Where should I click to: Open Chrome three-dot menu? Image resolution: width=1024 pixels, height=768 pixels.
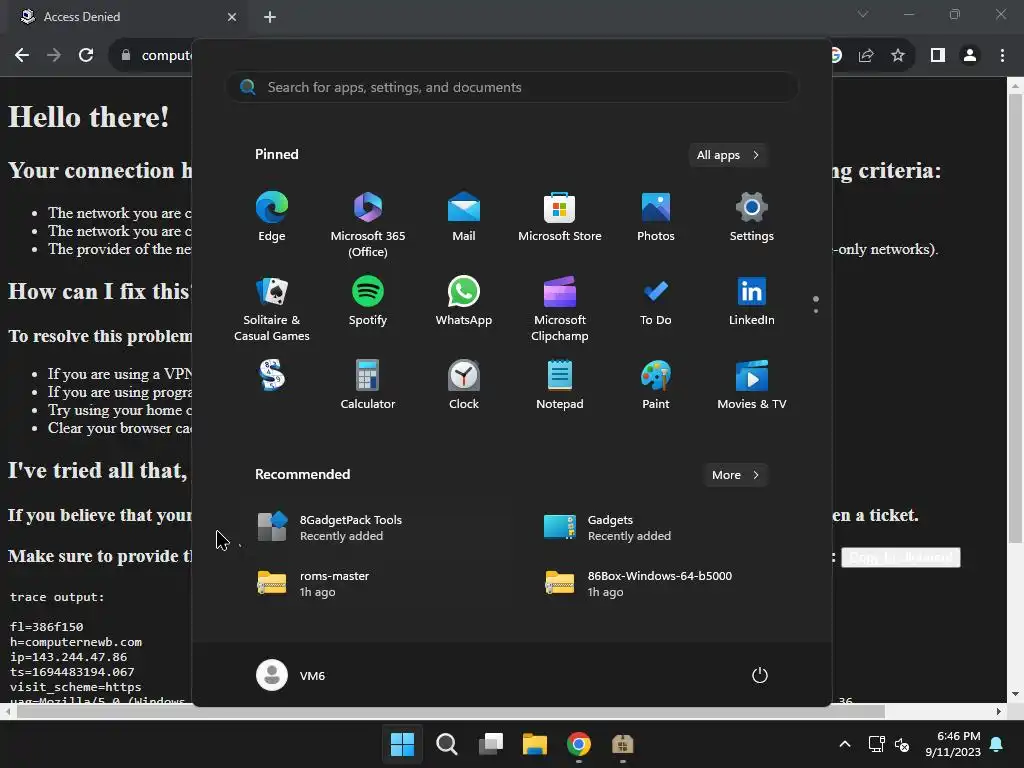[x=1002, y=56]
